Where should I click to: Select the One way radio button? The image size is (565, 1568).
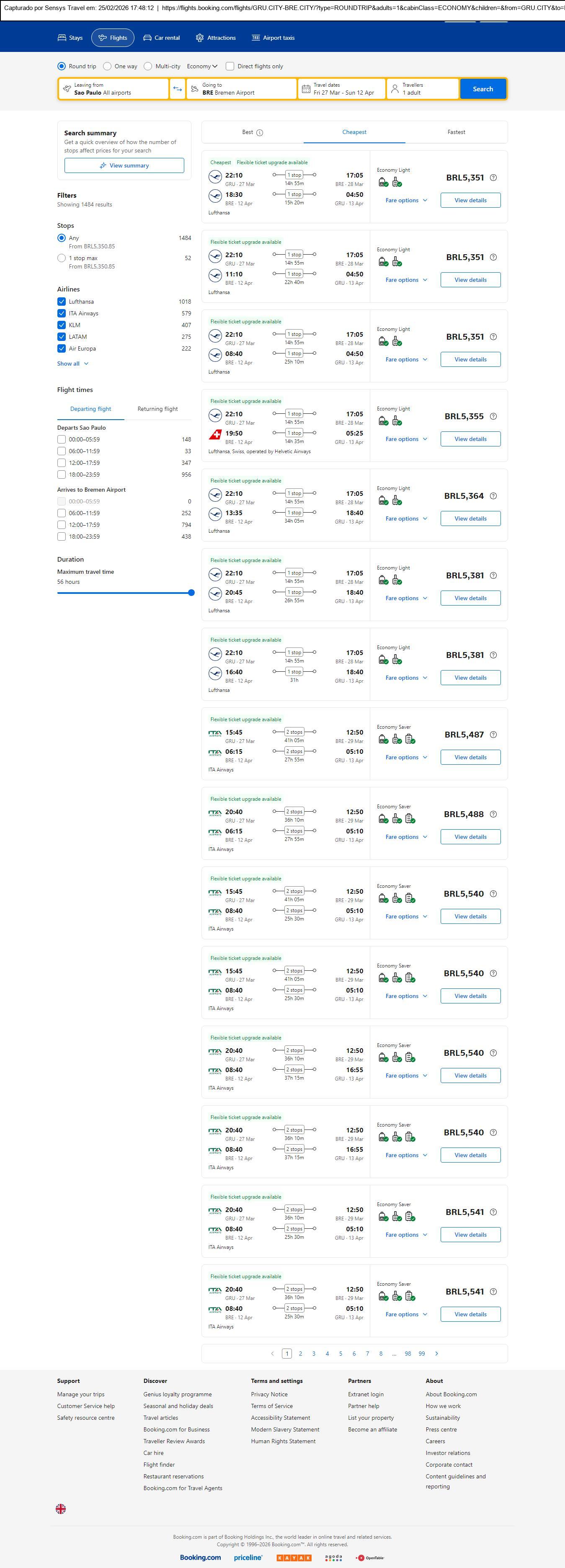click(x=107, y=66)
